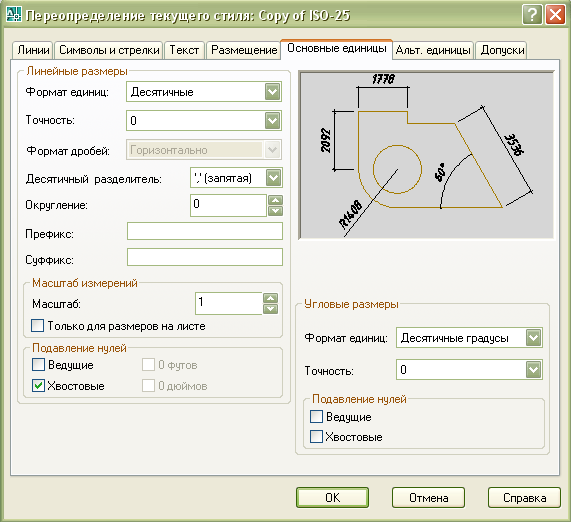Image resolution: width=571 pixels, height=522 pixels.
Task: Click the Суффикс text field
Action: click(x=205, y=257)
